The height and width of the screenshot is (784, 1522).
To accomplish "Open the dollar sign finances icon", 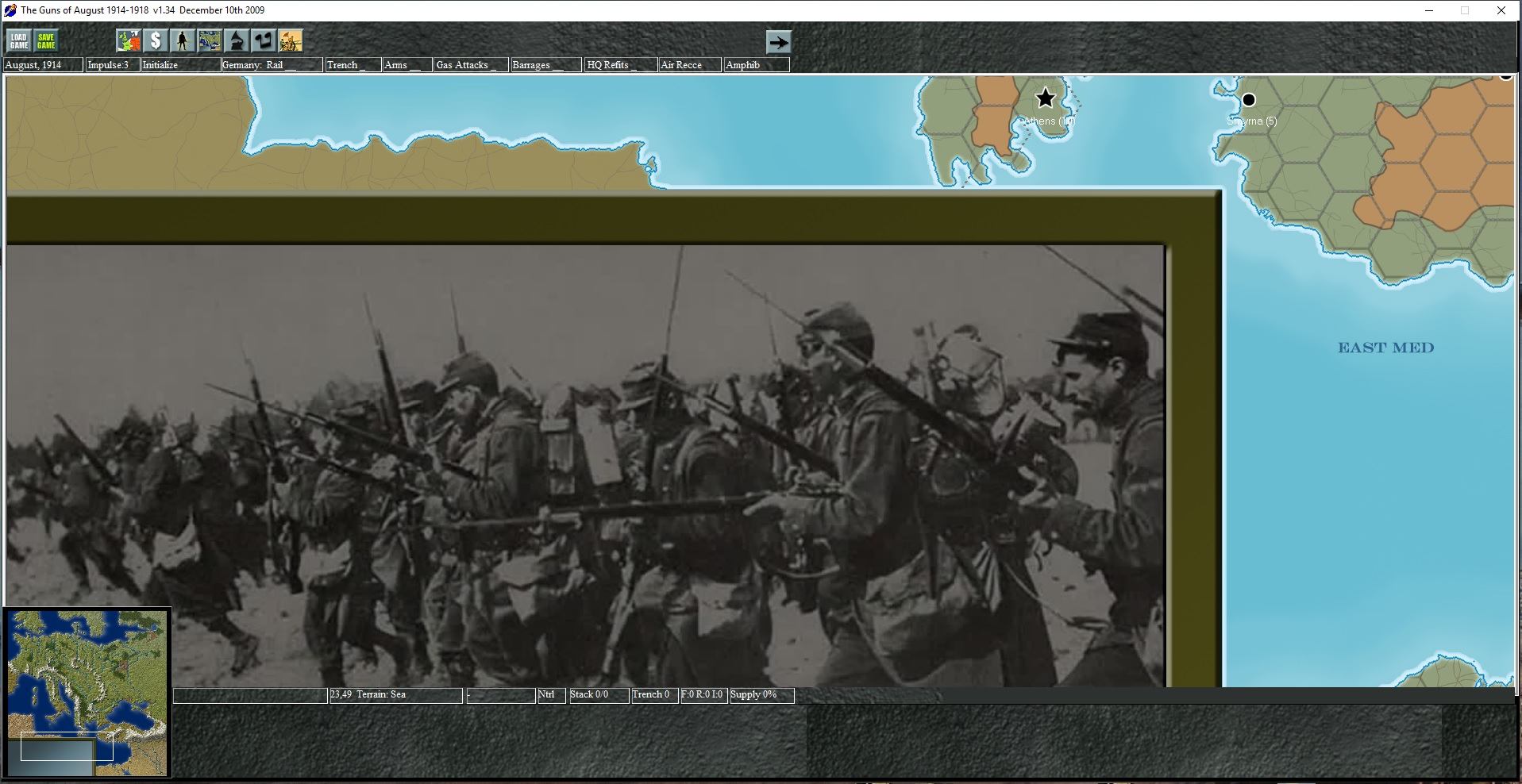I will [156, 40].
